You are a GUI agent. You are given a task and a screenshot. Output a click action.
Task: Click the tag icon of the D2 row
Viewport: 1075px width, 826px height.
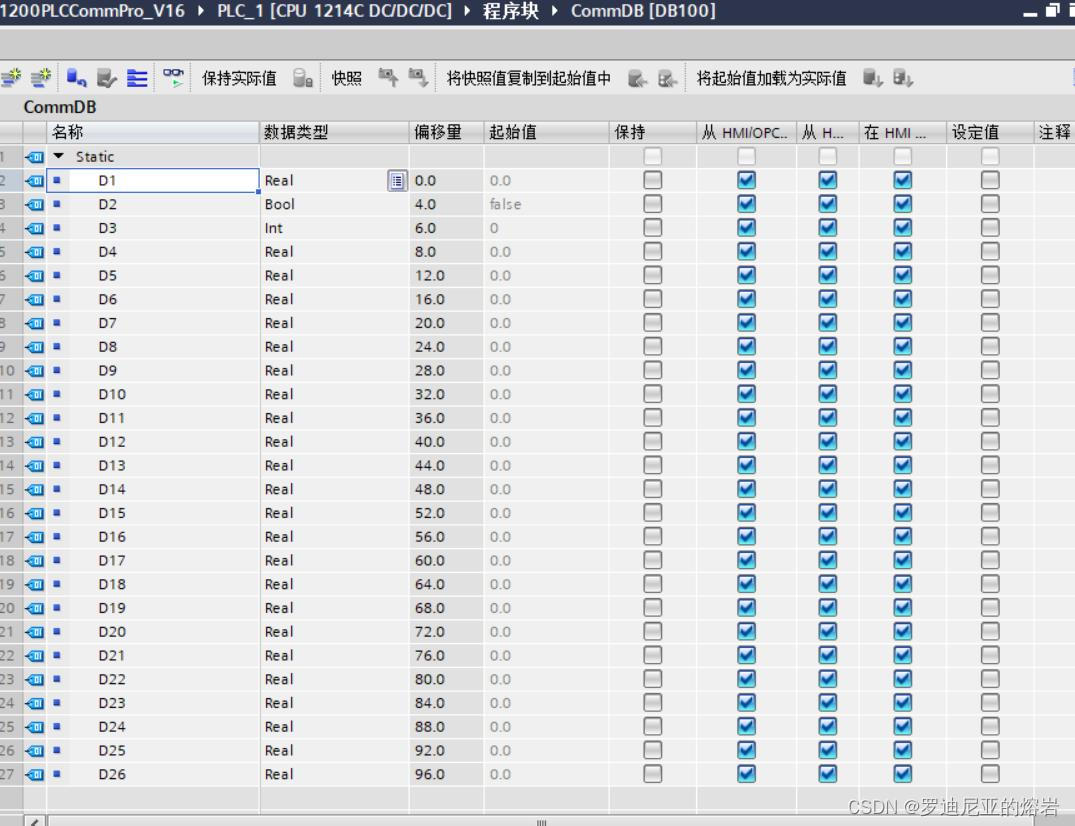click(x=34, y=204)
